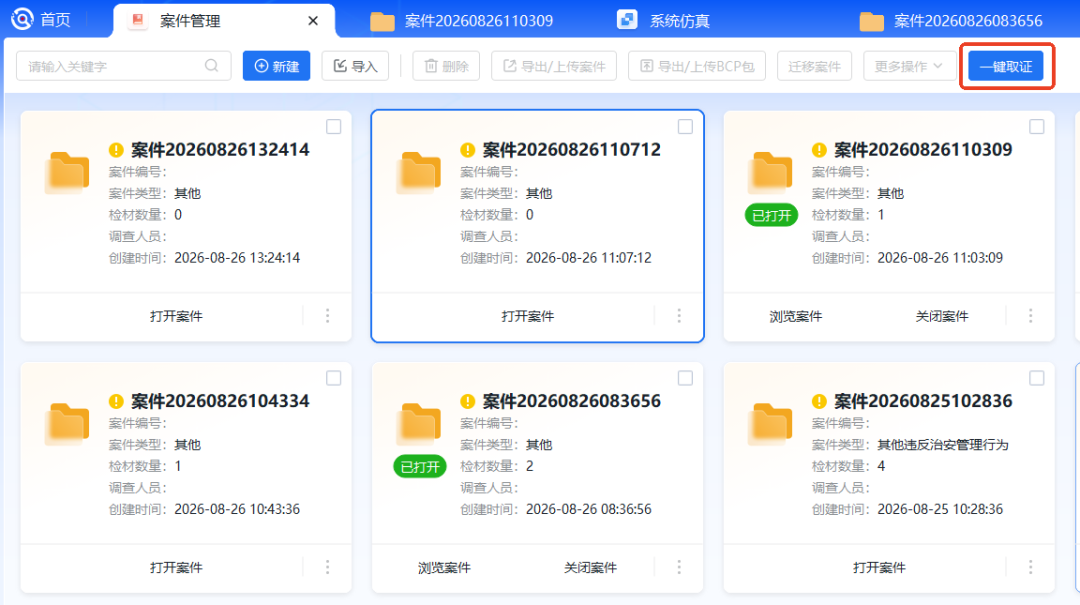The width and height of the screenshot is (1080, 605).
Task: Select checkbox on case 20260826083656
Action: point(685,378)
